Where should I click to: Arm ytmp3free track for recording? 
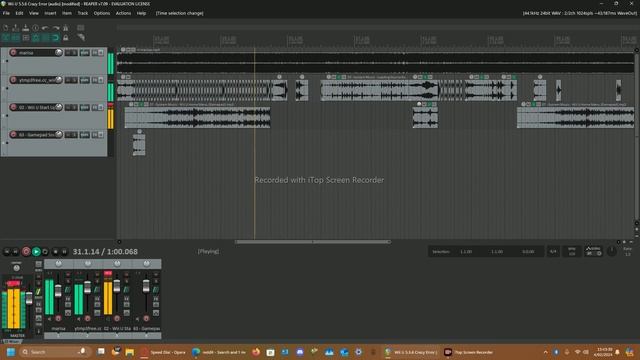point(13,80)
